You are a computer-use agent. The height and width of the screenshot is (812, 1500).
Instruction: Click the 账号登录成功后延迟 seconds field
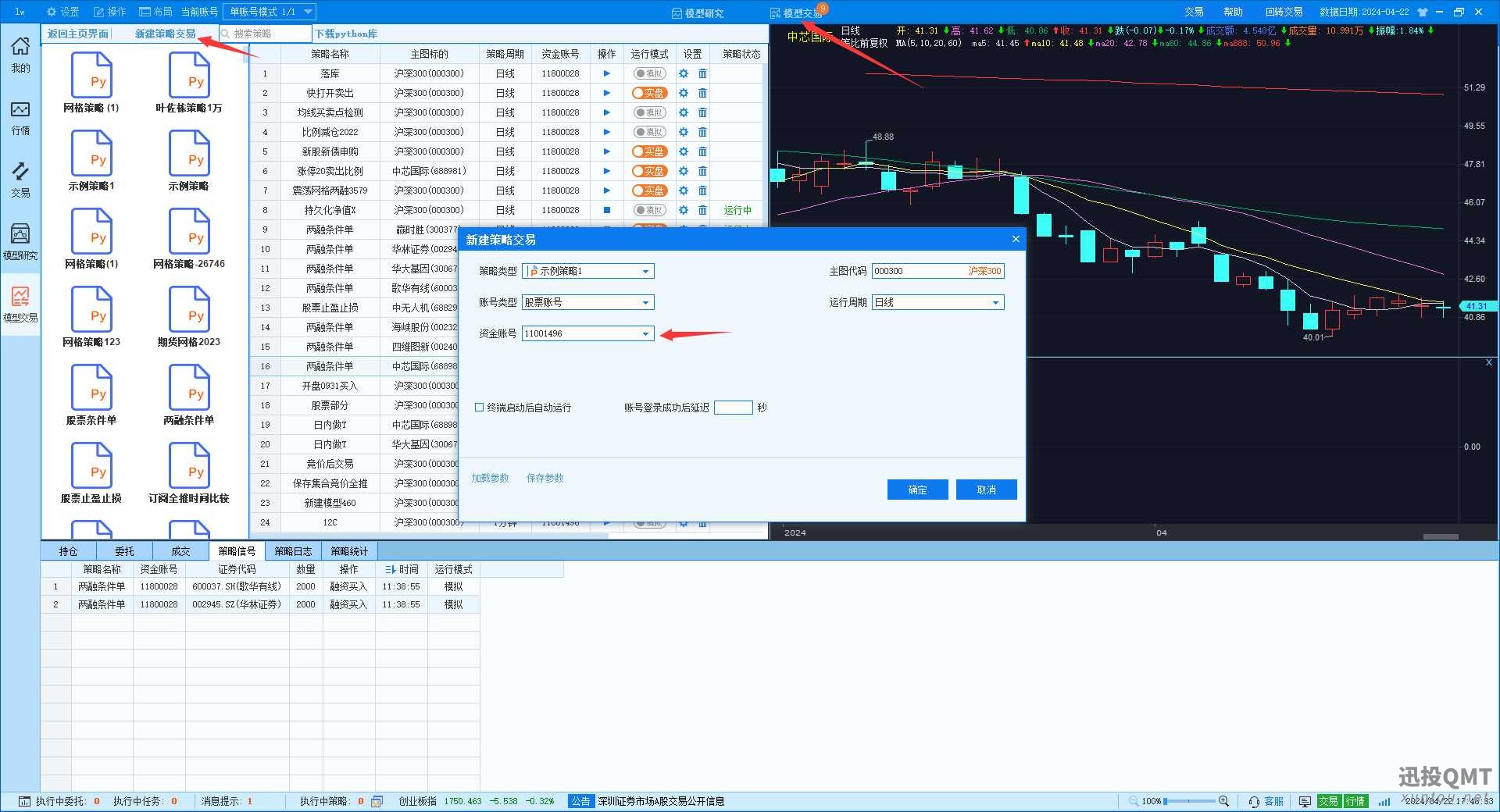click(x=733, y=408)
